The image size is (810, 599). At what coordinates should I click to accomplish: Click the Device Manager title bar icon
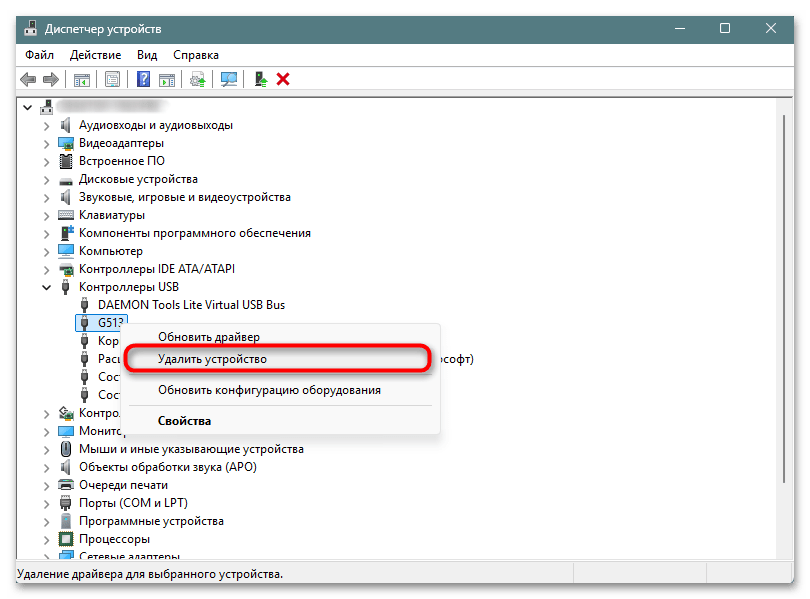30,28
